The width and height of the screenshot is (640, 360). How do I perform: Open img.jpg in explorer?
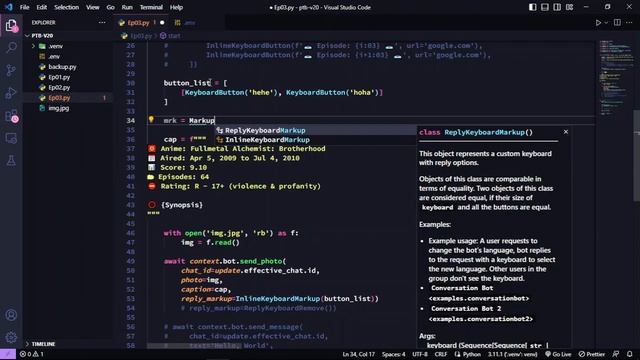coord(68,108)
